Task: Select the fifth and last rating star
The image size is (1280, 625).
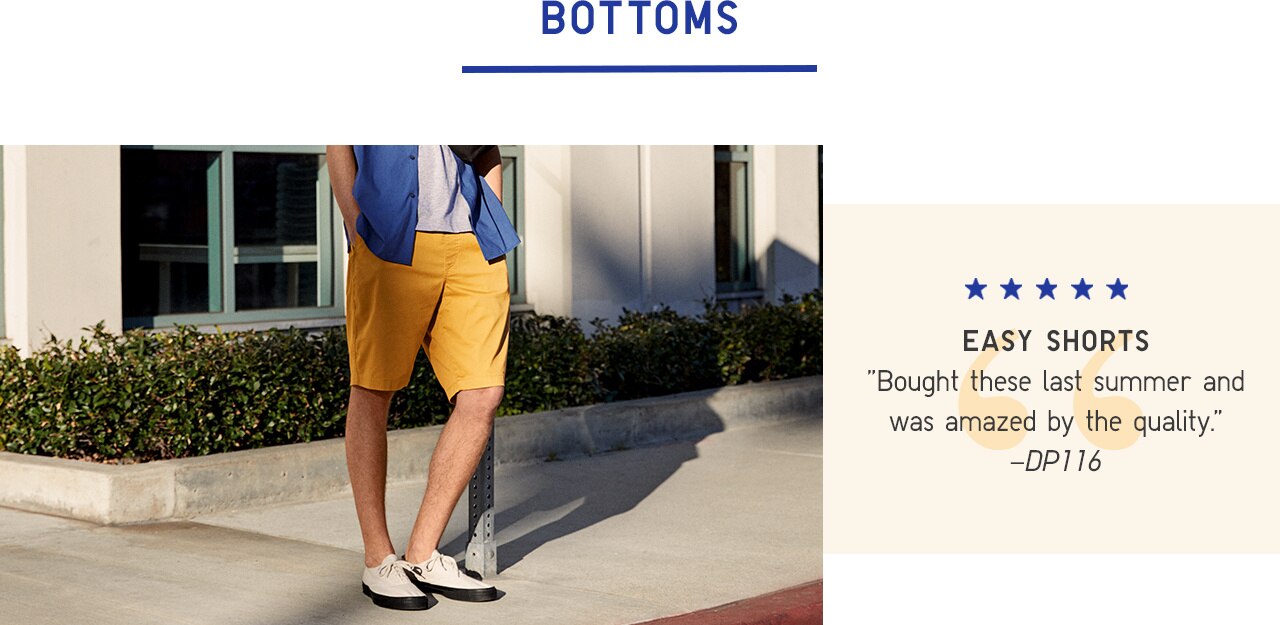Action: click(x=1117, y=289)
